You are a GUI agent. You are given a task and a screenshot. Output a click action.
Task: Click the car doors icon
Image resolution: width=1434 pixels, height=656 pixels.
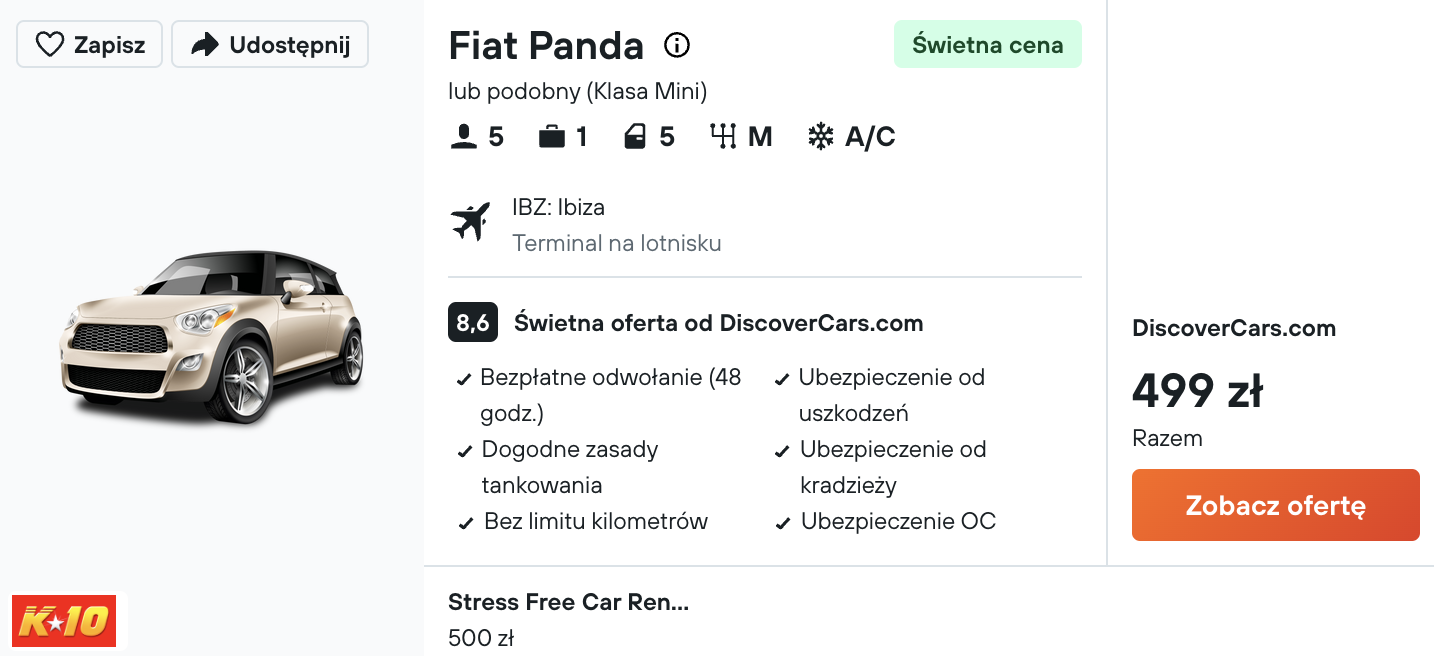click(x=635, y=137)
